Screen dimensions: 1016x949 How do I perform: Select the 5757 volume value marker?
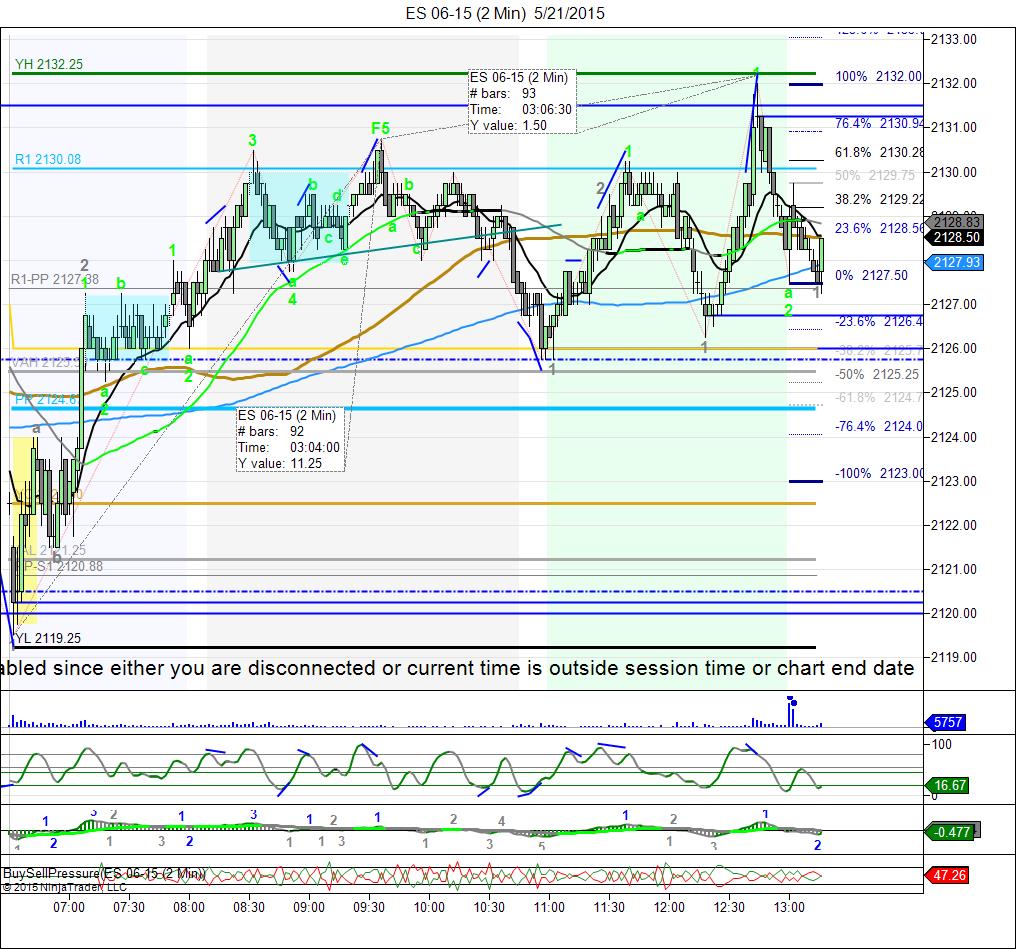pyautogui.click(x=947, y=722)
